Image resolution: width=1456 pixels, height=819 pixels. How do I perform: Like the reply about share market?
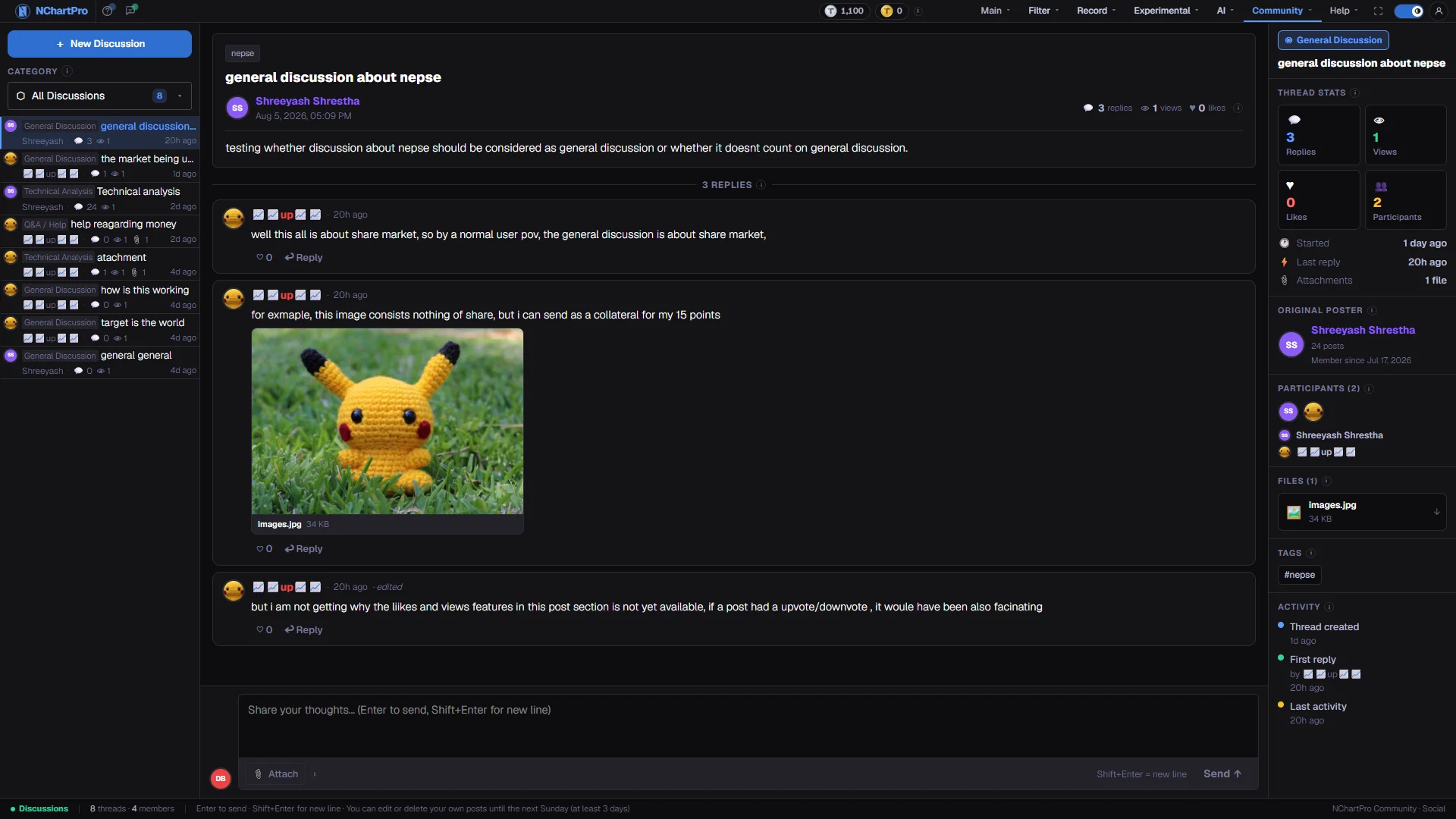pos(264,258)
